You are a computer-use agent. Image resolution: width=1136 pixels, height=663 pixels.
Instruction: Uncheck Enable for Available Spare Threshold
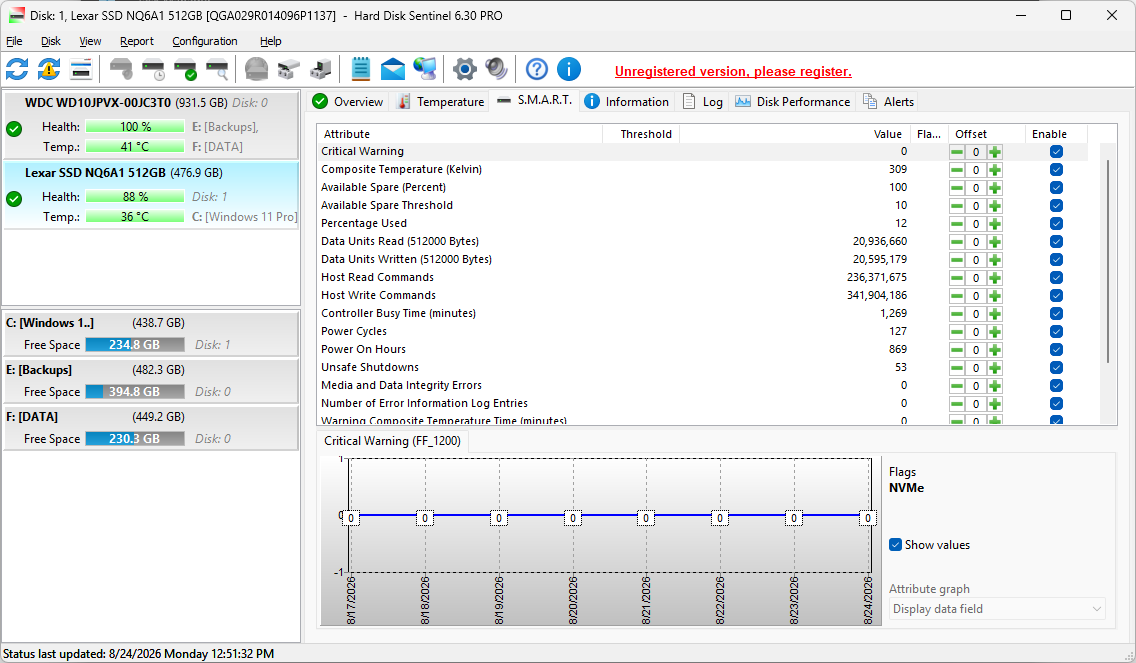pyautogui.click(x=1056, y=206)
